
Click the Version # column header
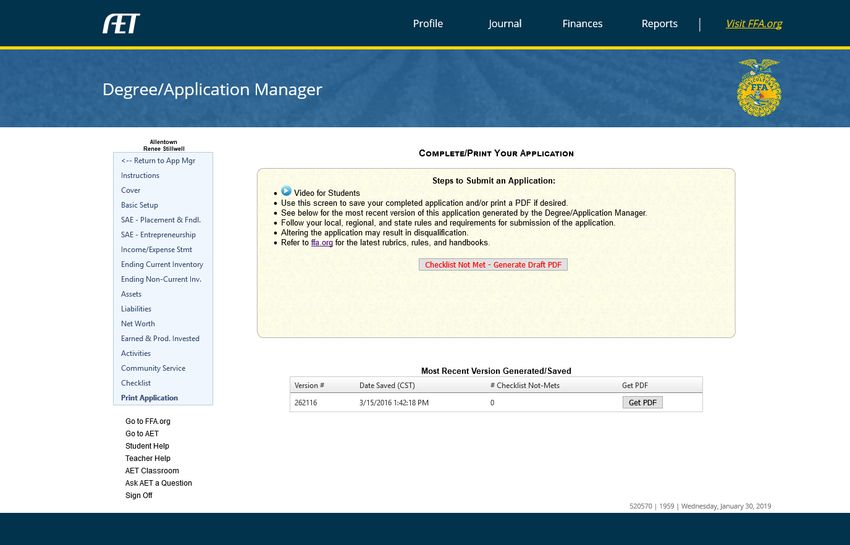[x=309, y=385]
